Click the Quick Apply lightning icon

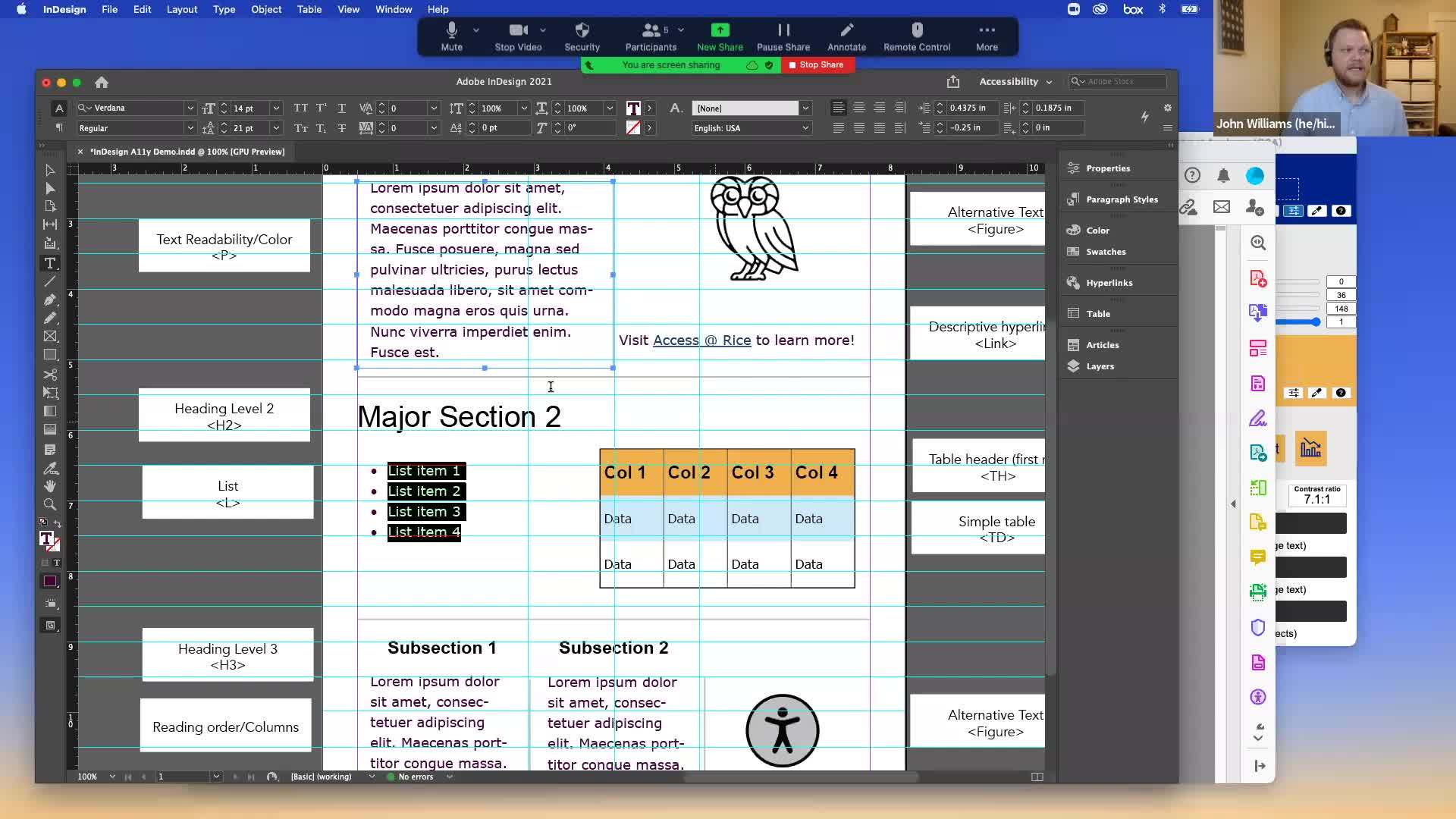[1145, 116]
